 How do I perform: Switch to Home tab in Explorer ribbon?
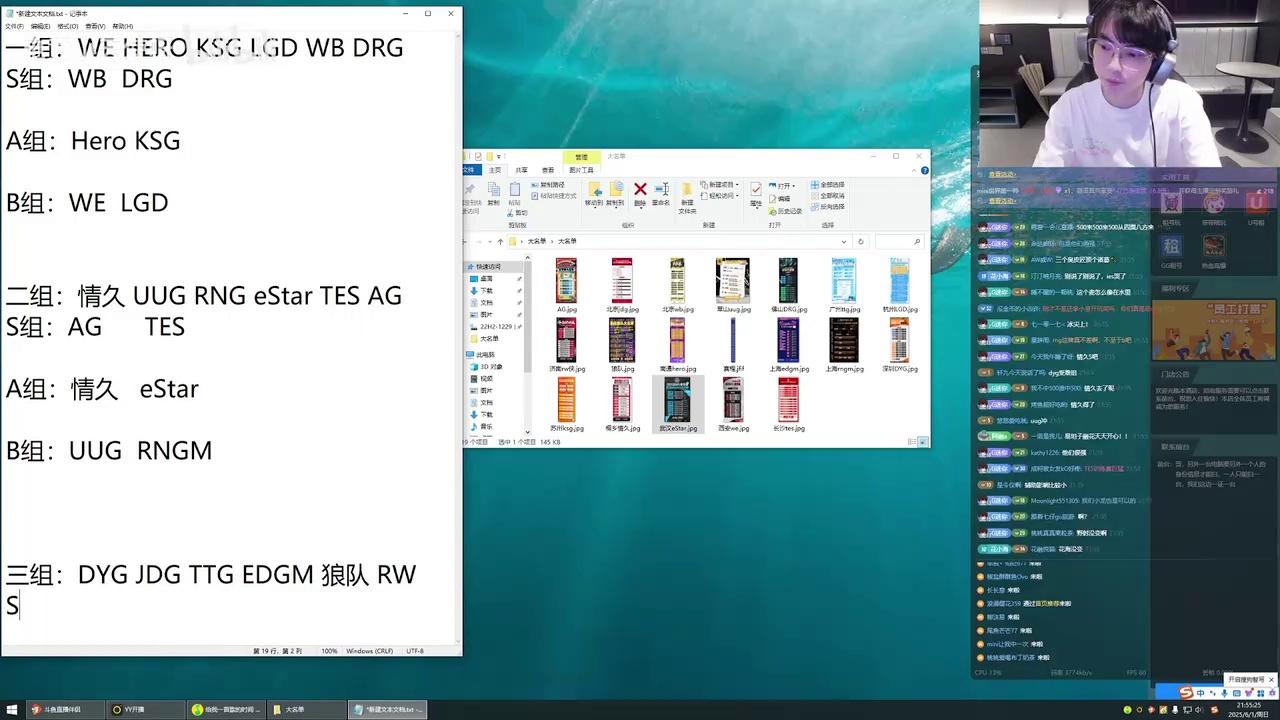tap(495, 170)
